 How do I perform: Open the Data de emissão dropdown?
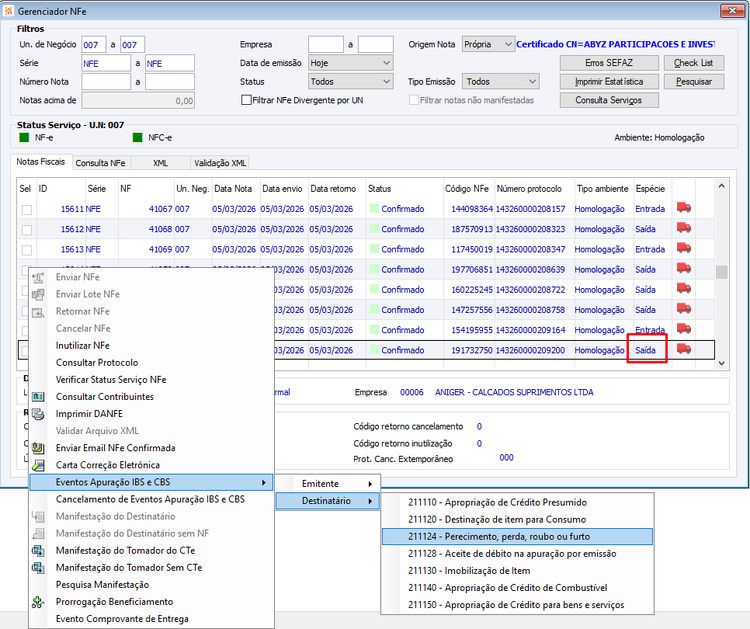coord(351,63)
